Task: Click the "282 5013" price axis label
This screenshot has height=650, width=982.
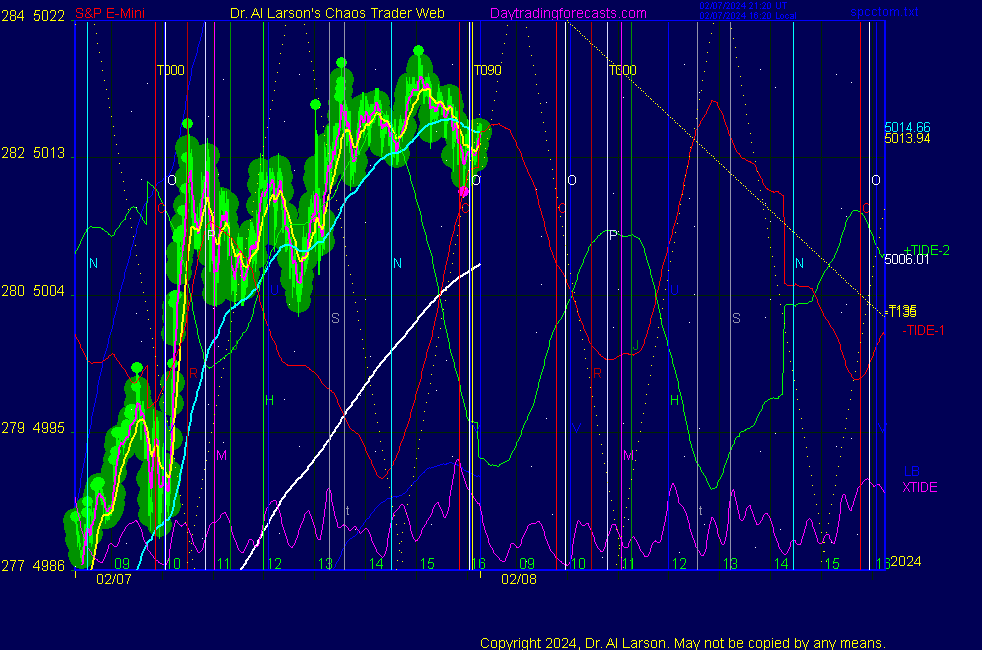Action: 33,153
